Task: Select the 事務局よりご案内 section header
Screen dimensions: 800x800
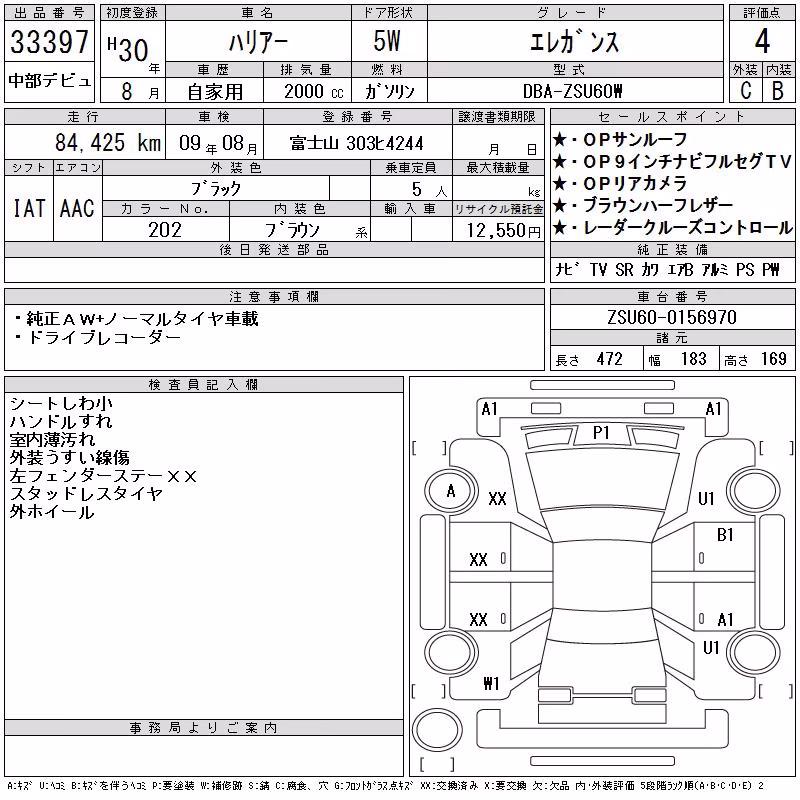Action: 203,728
